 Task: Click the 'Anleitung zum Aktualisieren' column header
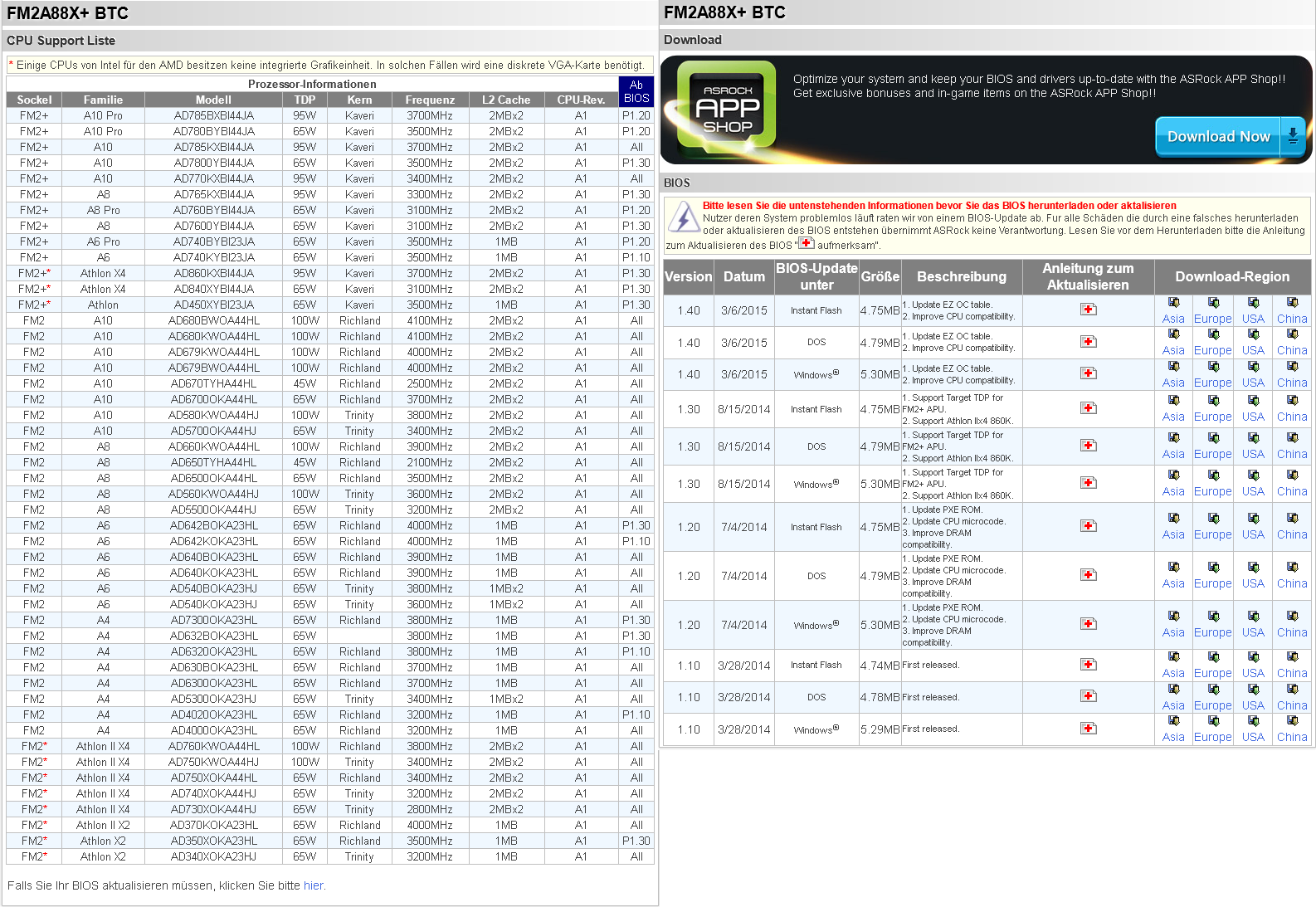click(1088, 277)
